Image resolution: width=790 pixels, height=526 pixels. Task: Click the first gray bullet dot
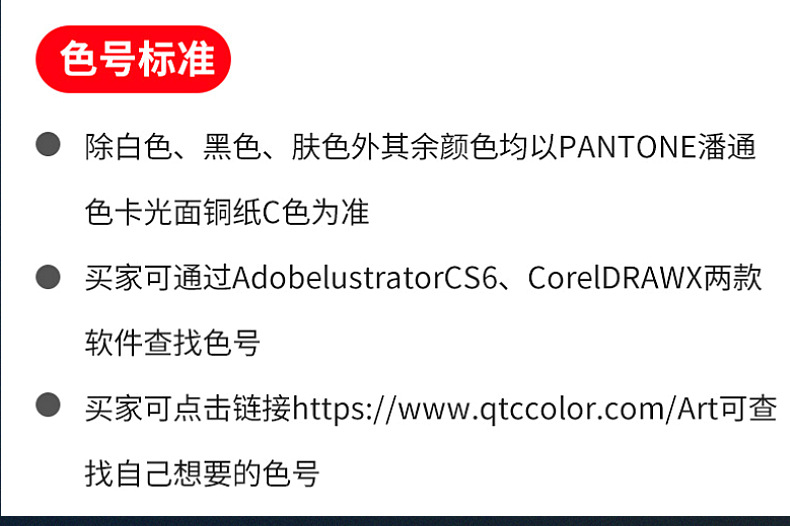48,144
